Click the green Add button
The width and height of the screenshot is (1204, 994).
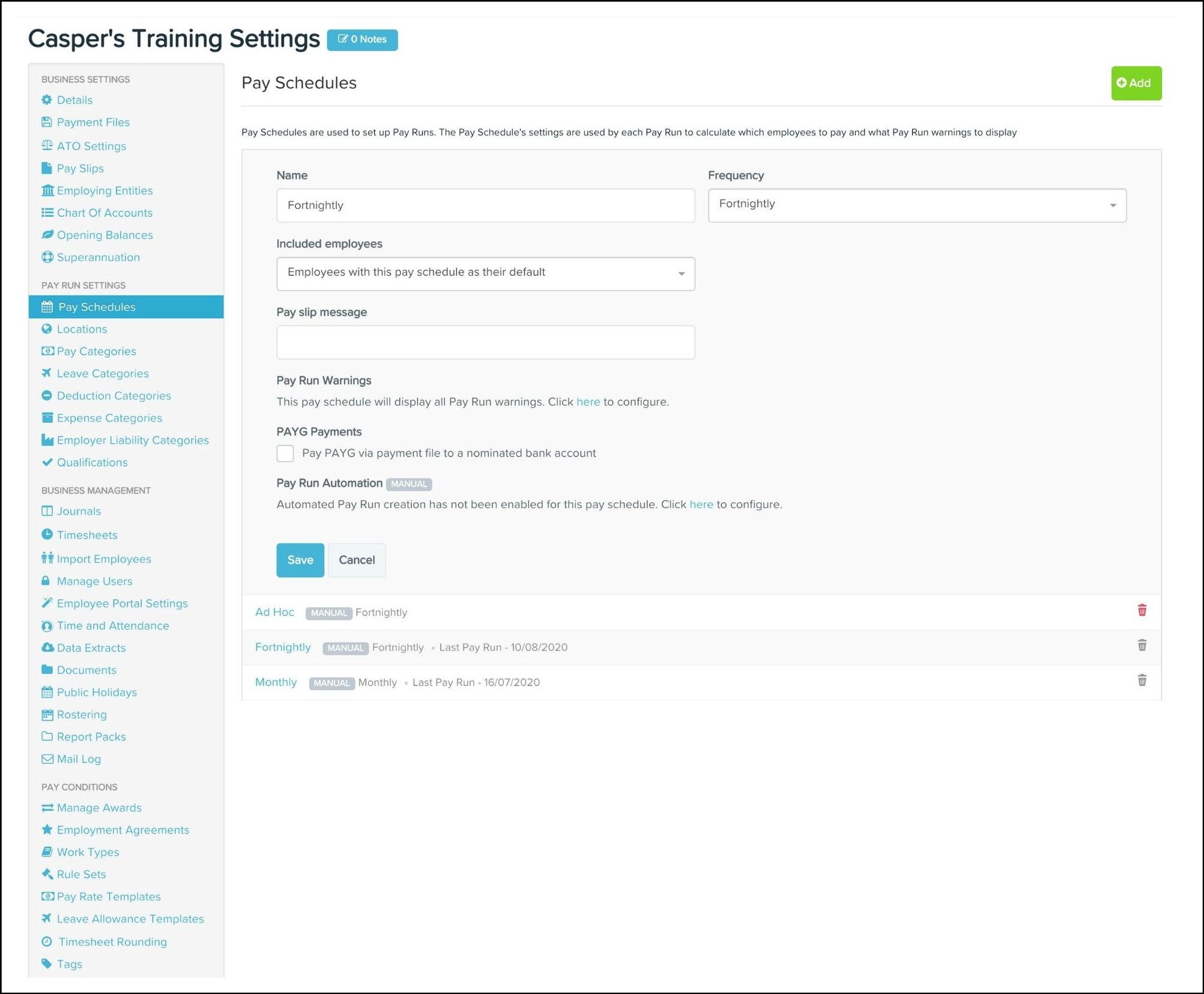1136,83
